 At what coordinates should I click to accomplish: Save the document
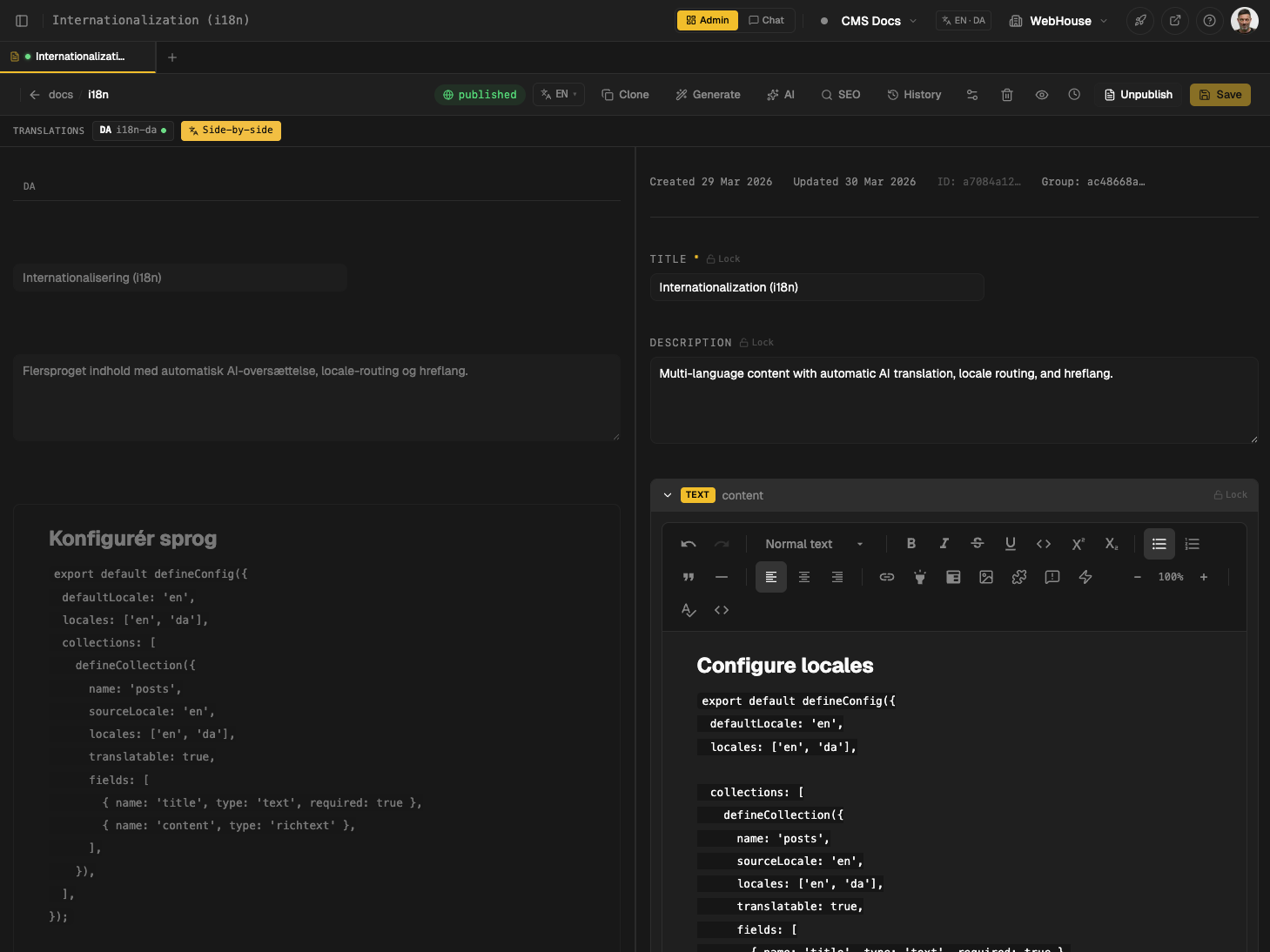[1220, 94]
